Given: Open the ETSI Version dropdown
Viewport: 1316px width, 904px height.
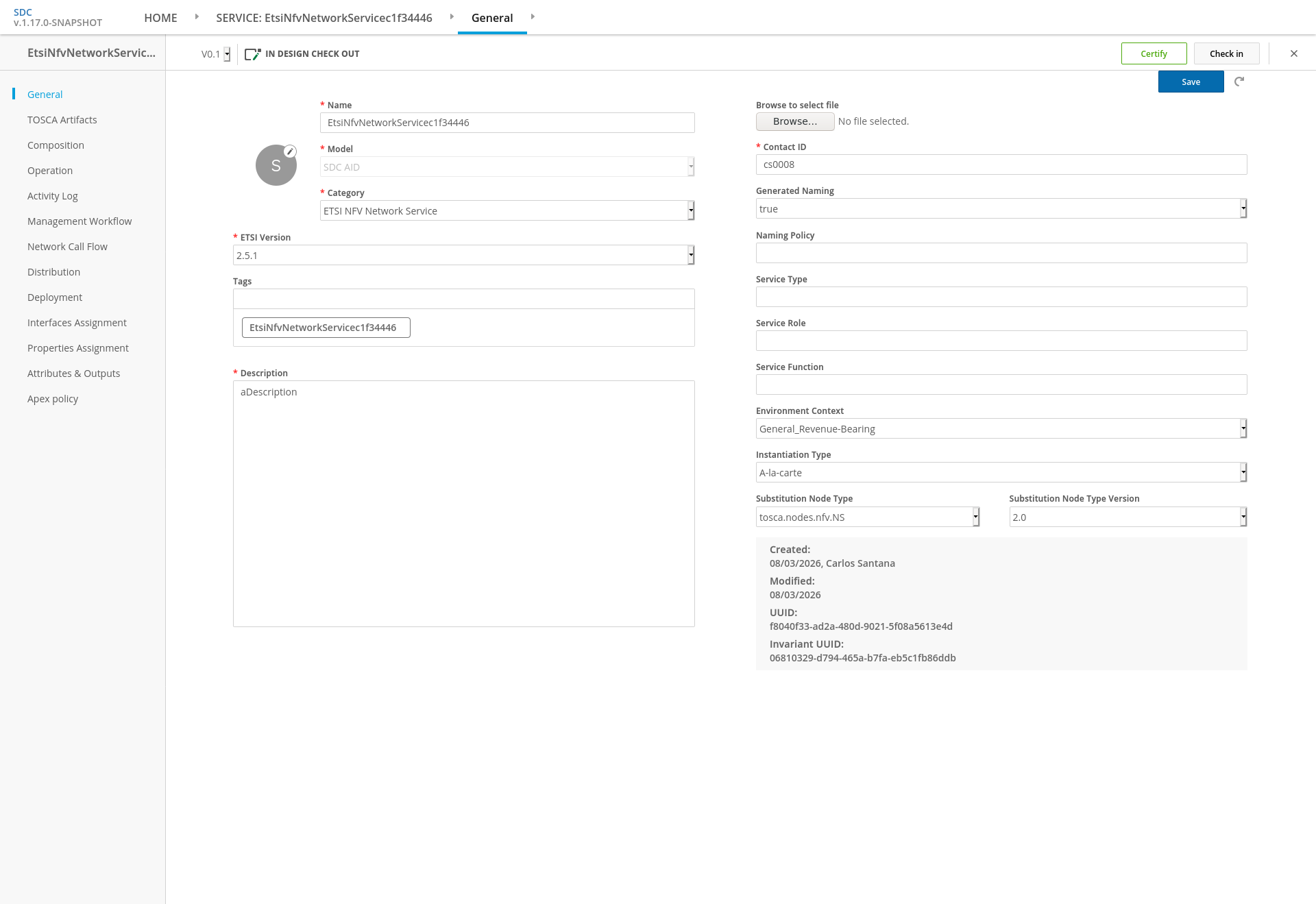Looking at the screenshot, I should click(464, 255).
